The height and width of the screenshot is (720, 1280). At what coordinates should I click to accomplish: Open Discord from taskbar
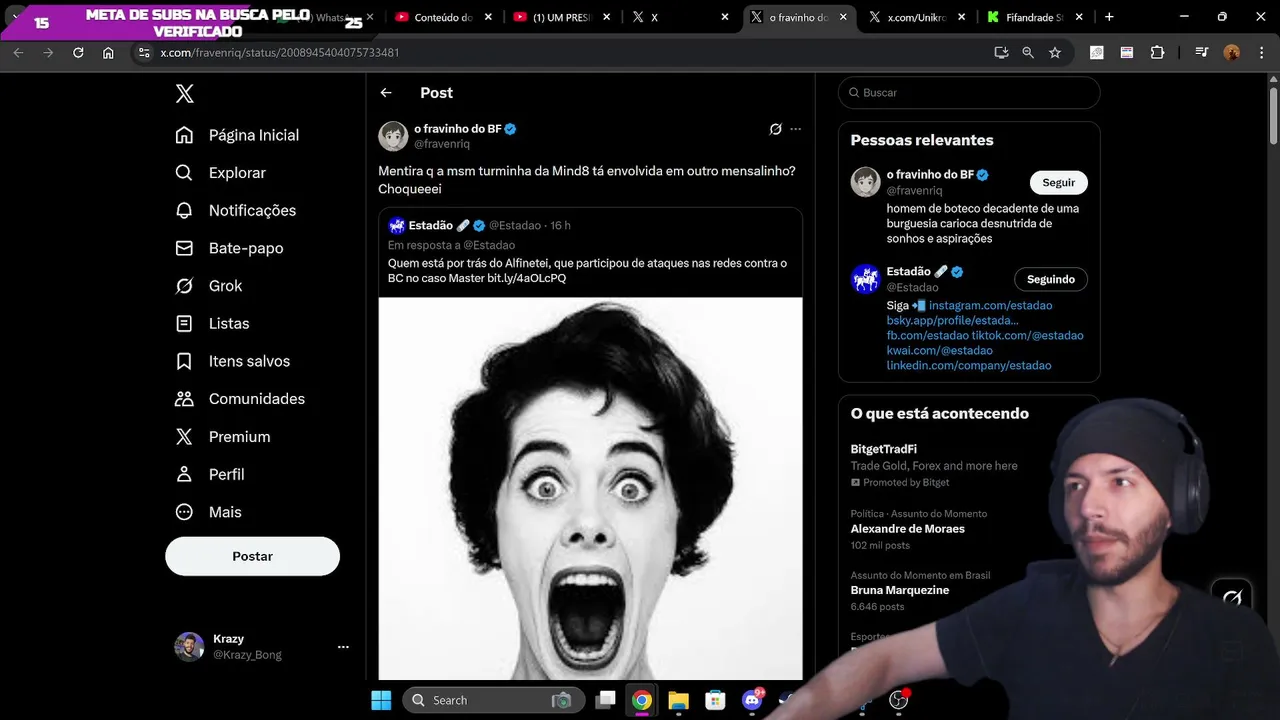click(x=752, y=700)
